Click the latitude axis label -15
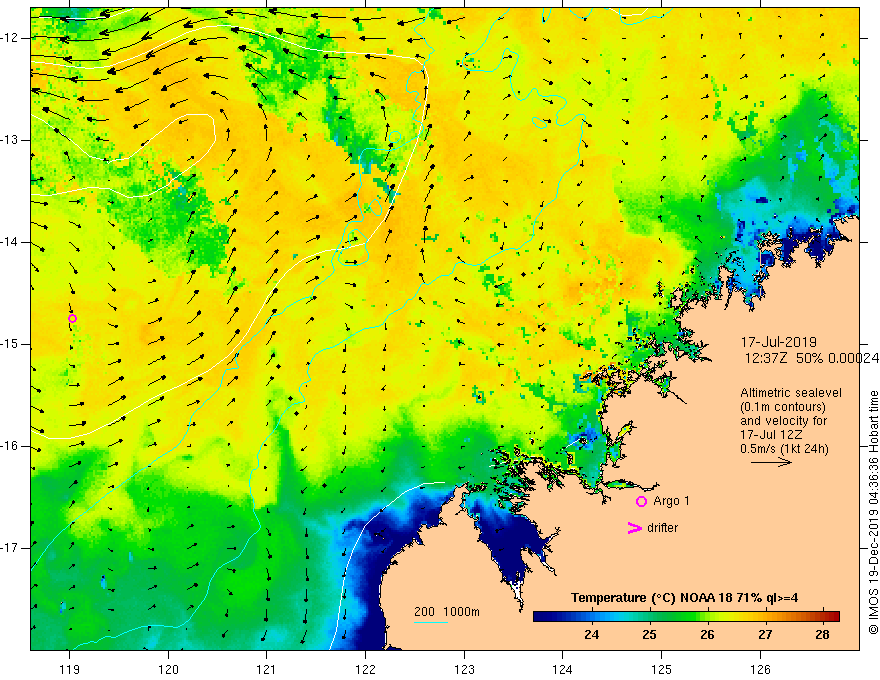The width and height of the screenshot is (880, 680). coord(11,344)
